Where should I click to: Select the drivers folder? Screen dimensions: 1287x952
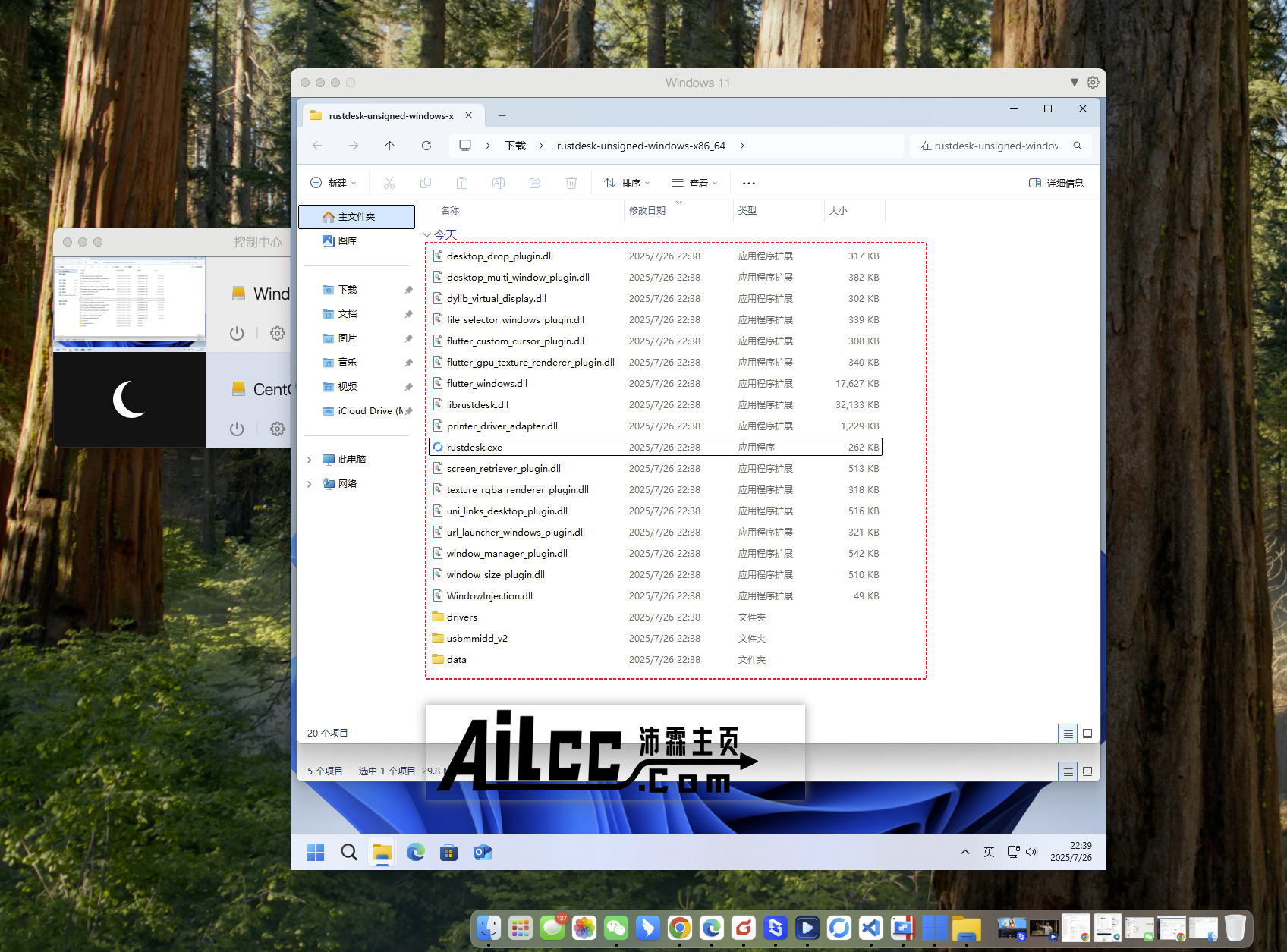pyautogui.click(x=656, y=617)
